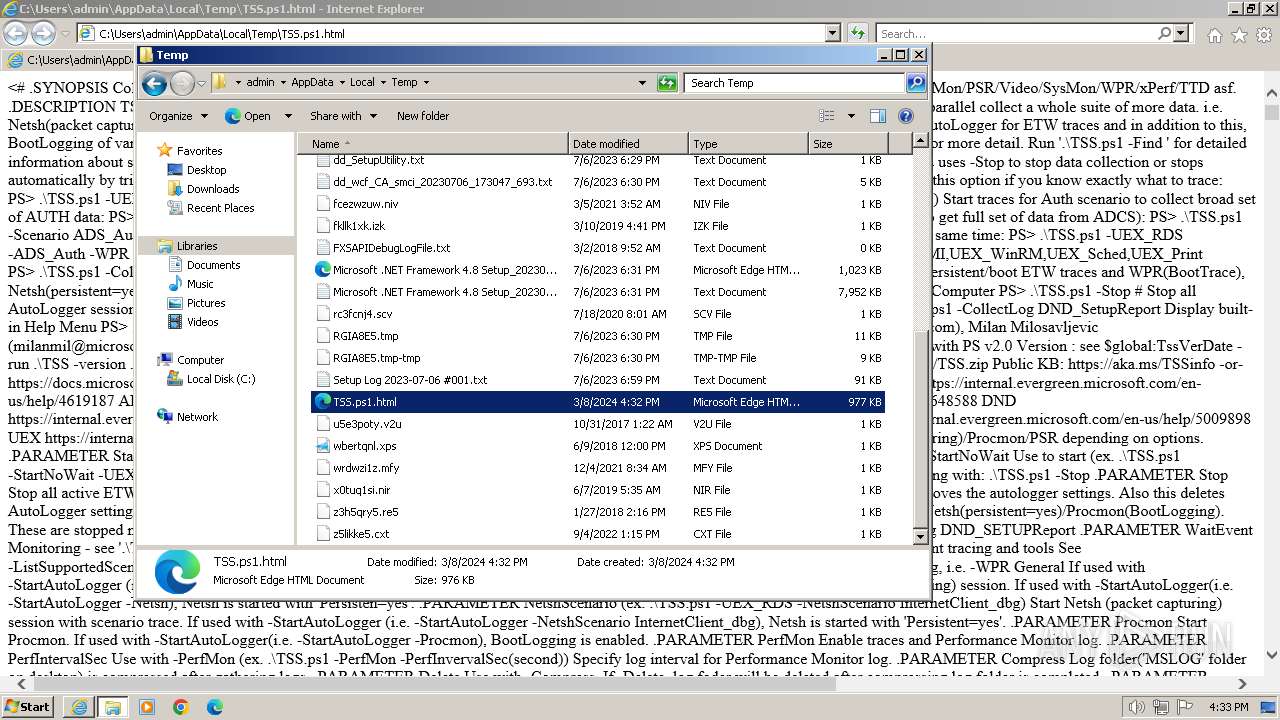This screenshot has height=720, width=1280.
Task: Click the Explorer Back button in Temp window
Action: point(154,83)
